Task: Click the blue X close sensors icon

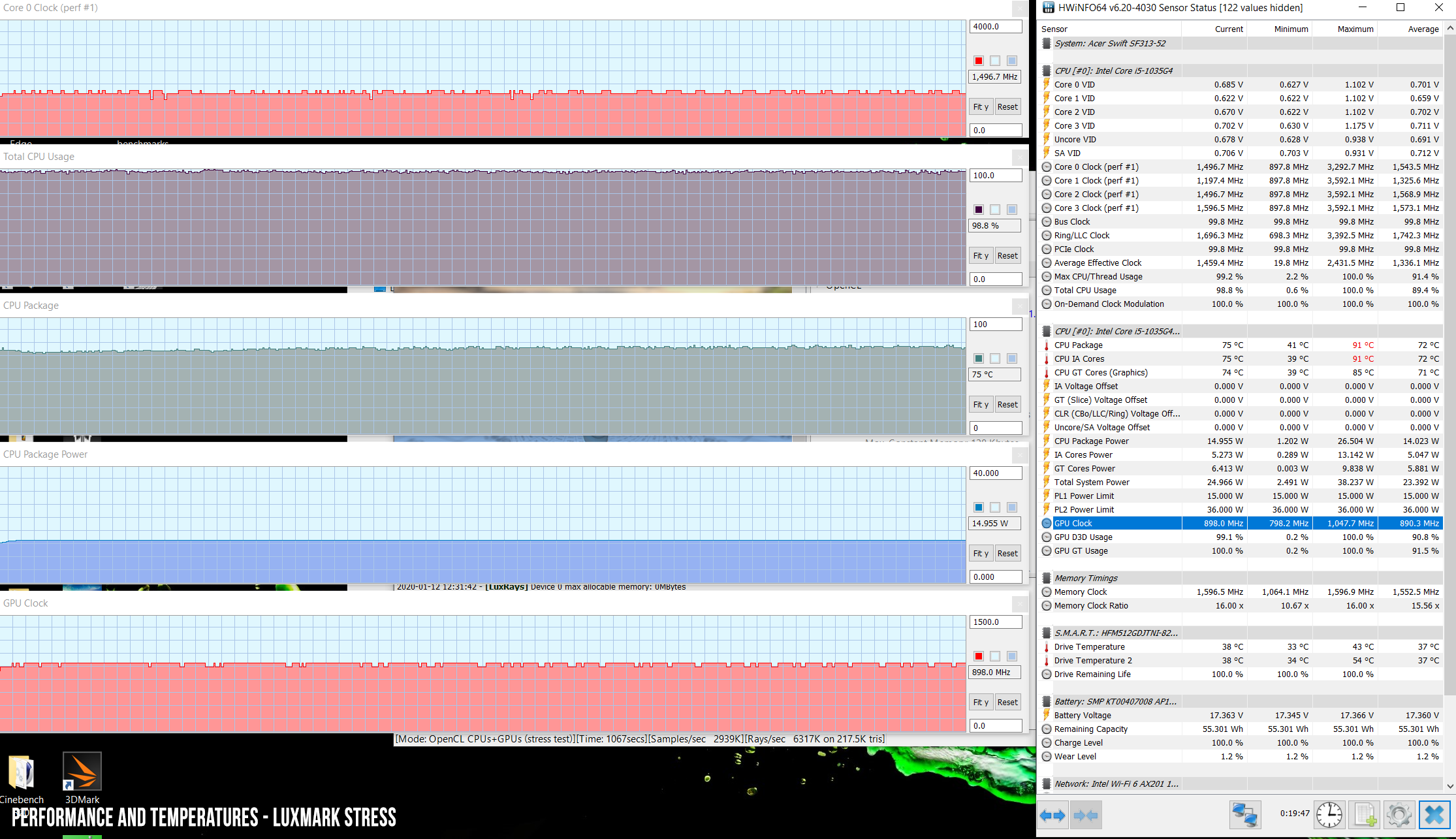Action: tap(1434, 815)
